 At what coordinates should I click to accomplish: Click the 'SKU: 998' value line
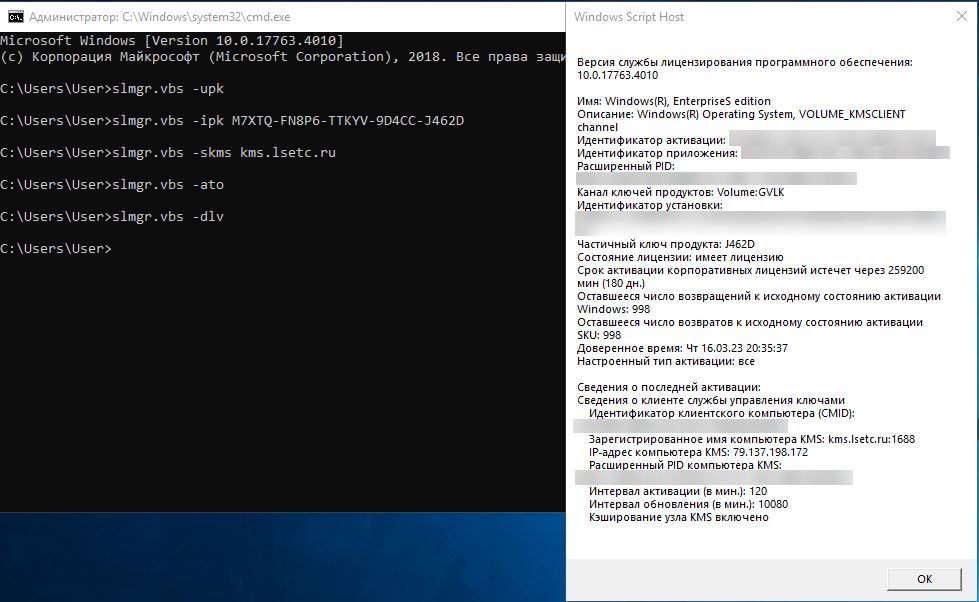click(599, 335)
